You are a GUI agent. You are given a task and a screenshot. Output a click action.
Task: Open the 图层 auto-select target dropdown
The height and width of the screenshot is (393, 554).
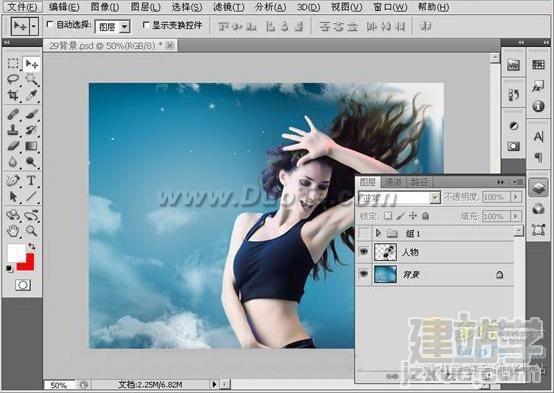124,27
